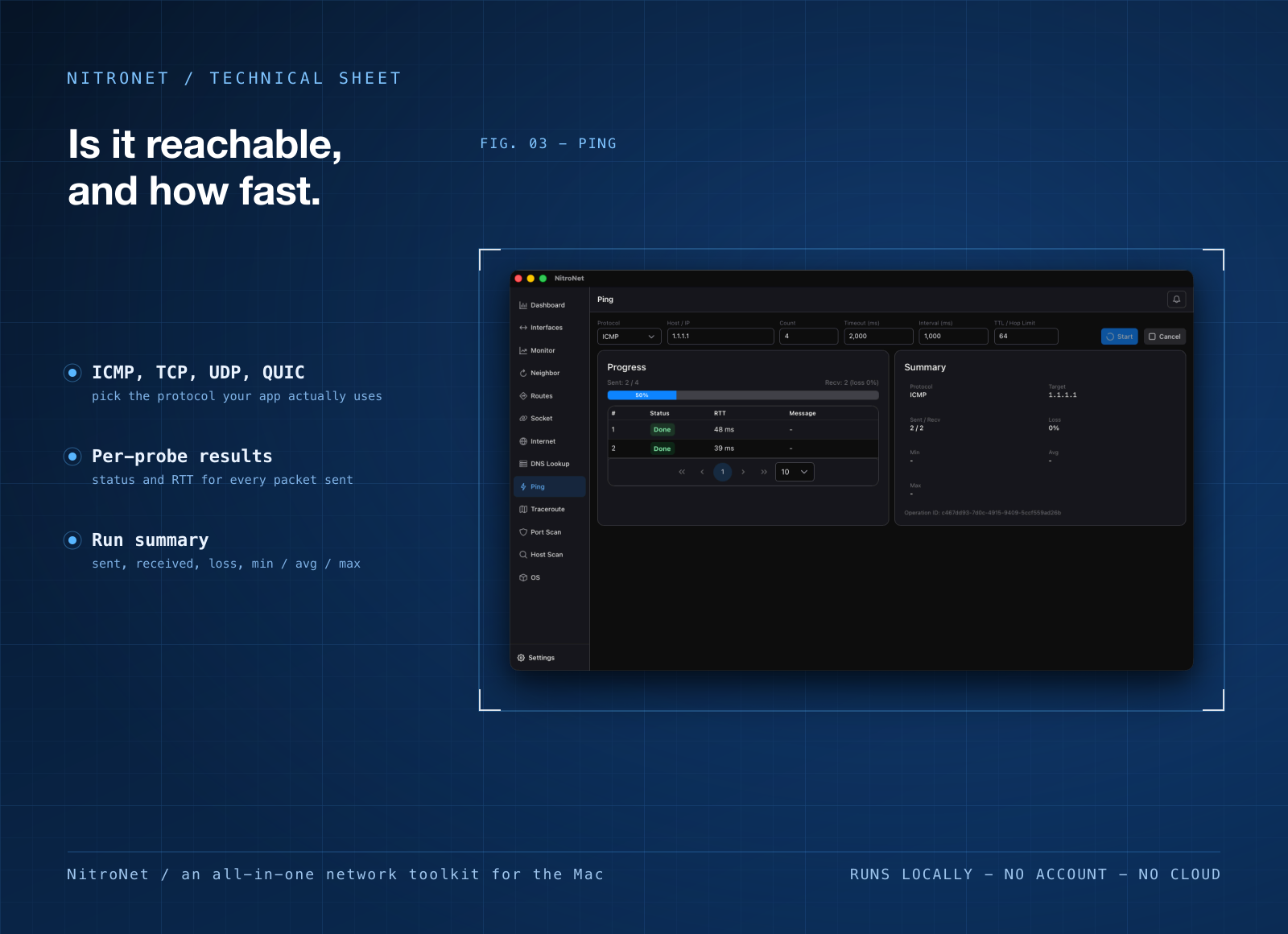Open the DNS Lookup icon
Viewport: 1288px width, 934px height.
(523, 464)
